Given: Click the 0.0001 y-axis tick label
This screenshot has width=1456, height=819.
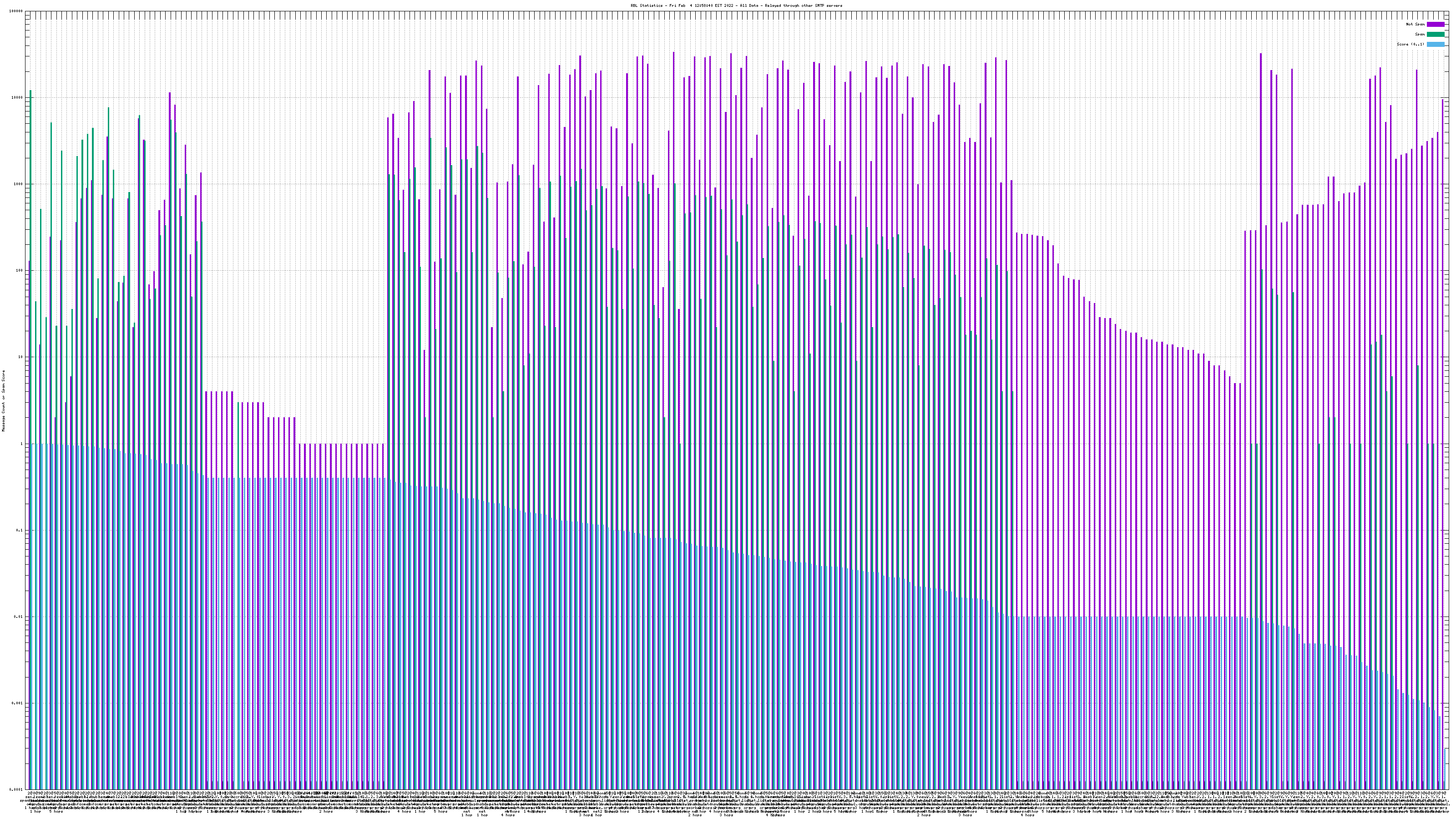Looking at the screenshot, I should click(16, 789).
